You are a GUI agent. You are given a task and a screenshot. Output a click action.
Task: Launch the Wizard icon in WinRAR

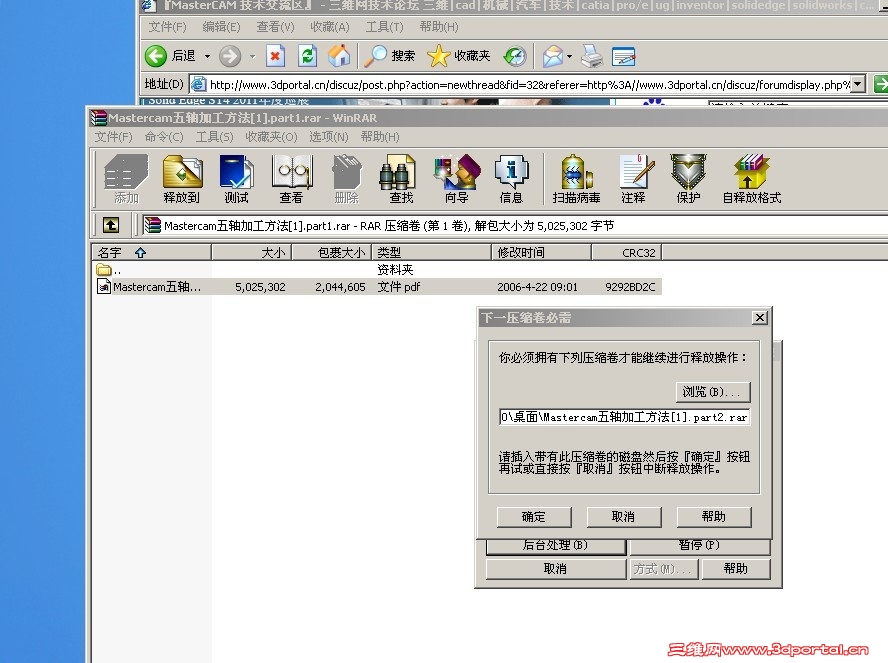(x=456, y=179)
